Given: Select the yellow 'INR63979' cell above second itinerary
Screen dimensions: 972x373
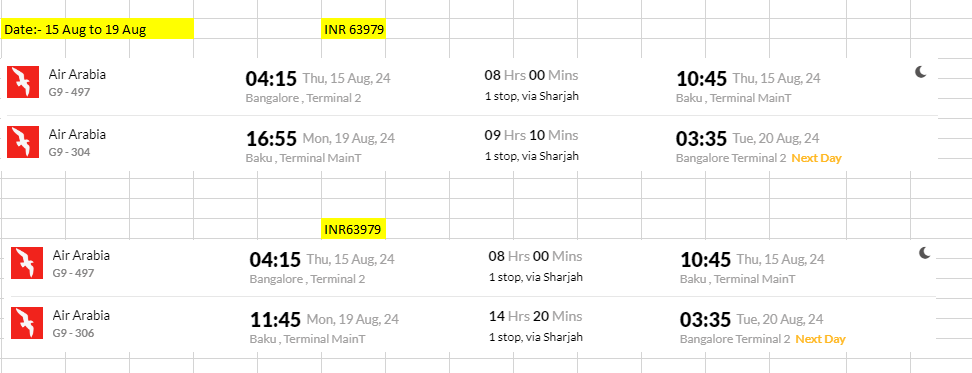Looking at the screenshot, I should pos(354,229).
